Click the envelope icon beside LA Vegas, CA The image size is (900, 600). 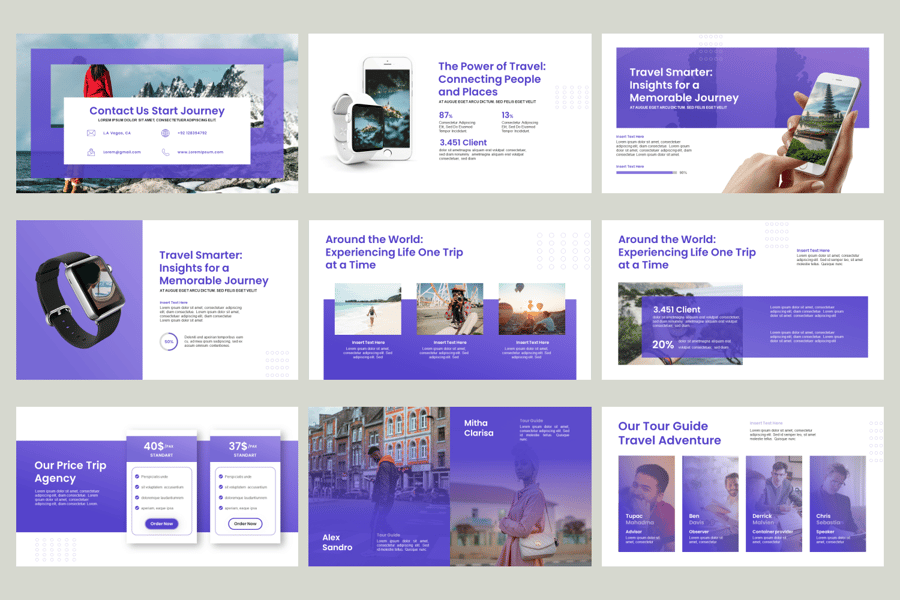91,133
